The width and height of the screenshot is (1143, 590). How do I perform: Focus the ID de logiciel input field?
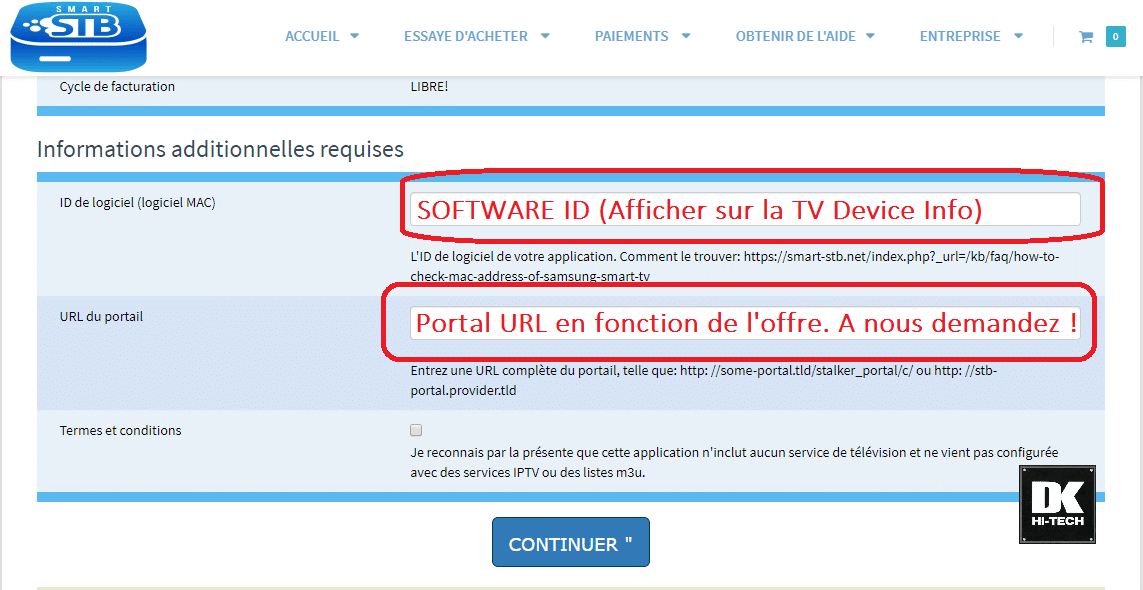coord(745,209)
